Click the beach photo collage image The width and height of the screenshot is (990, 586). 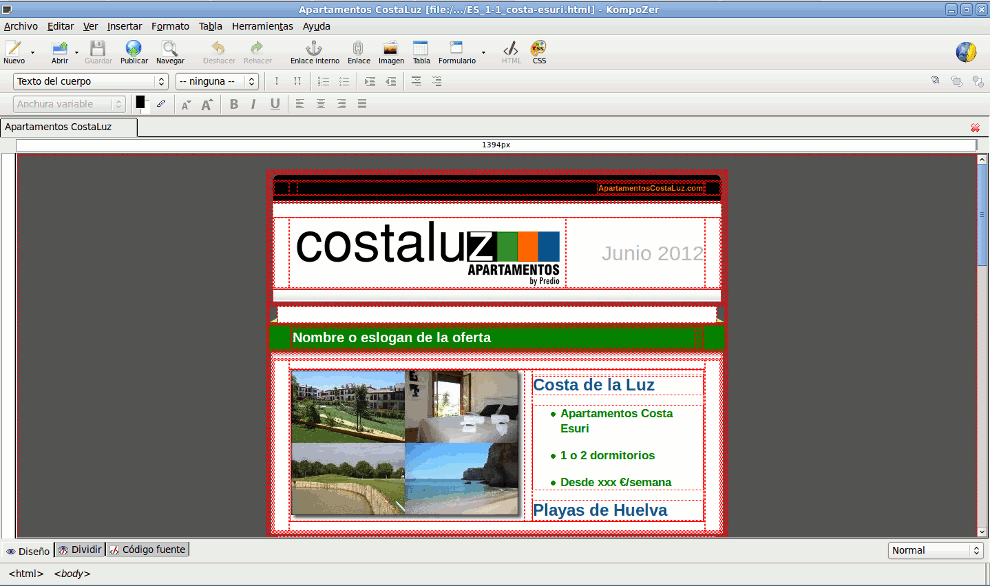click(405, 443)
